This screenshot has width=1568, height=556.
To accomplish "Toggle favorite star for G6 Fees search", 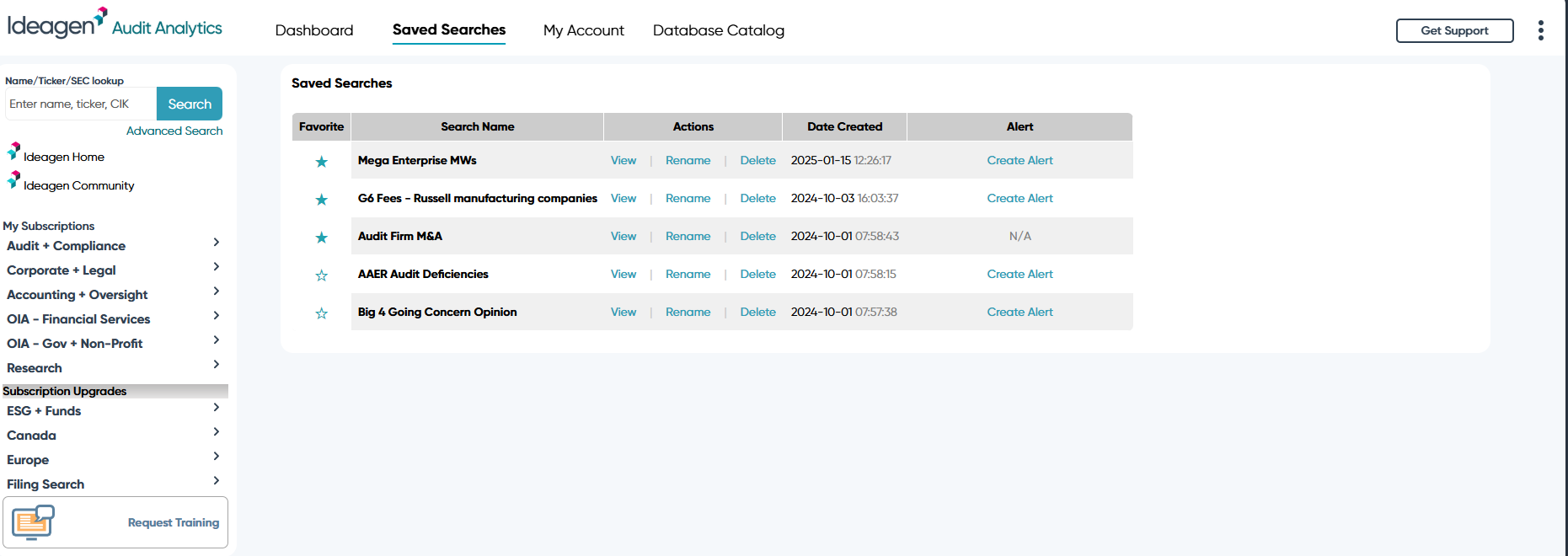I will pyautogui.click(x=321, y=200).
